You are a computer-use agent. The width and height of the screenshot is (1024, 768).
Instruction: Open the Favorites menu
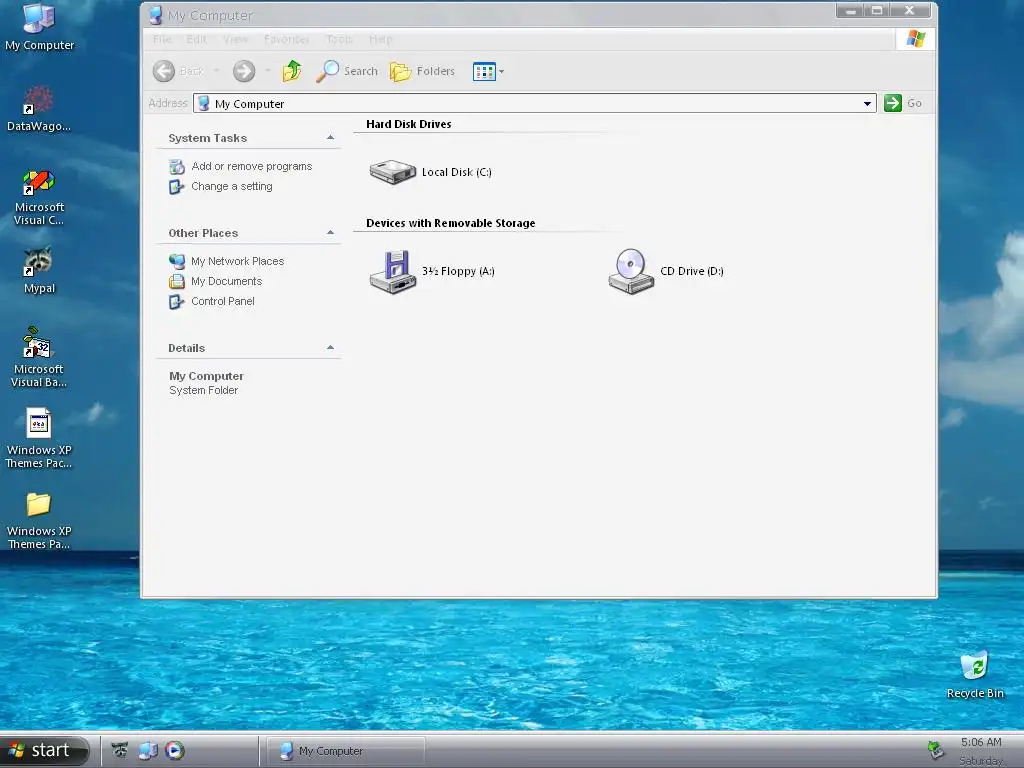click(x=287, y=39)
